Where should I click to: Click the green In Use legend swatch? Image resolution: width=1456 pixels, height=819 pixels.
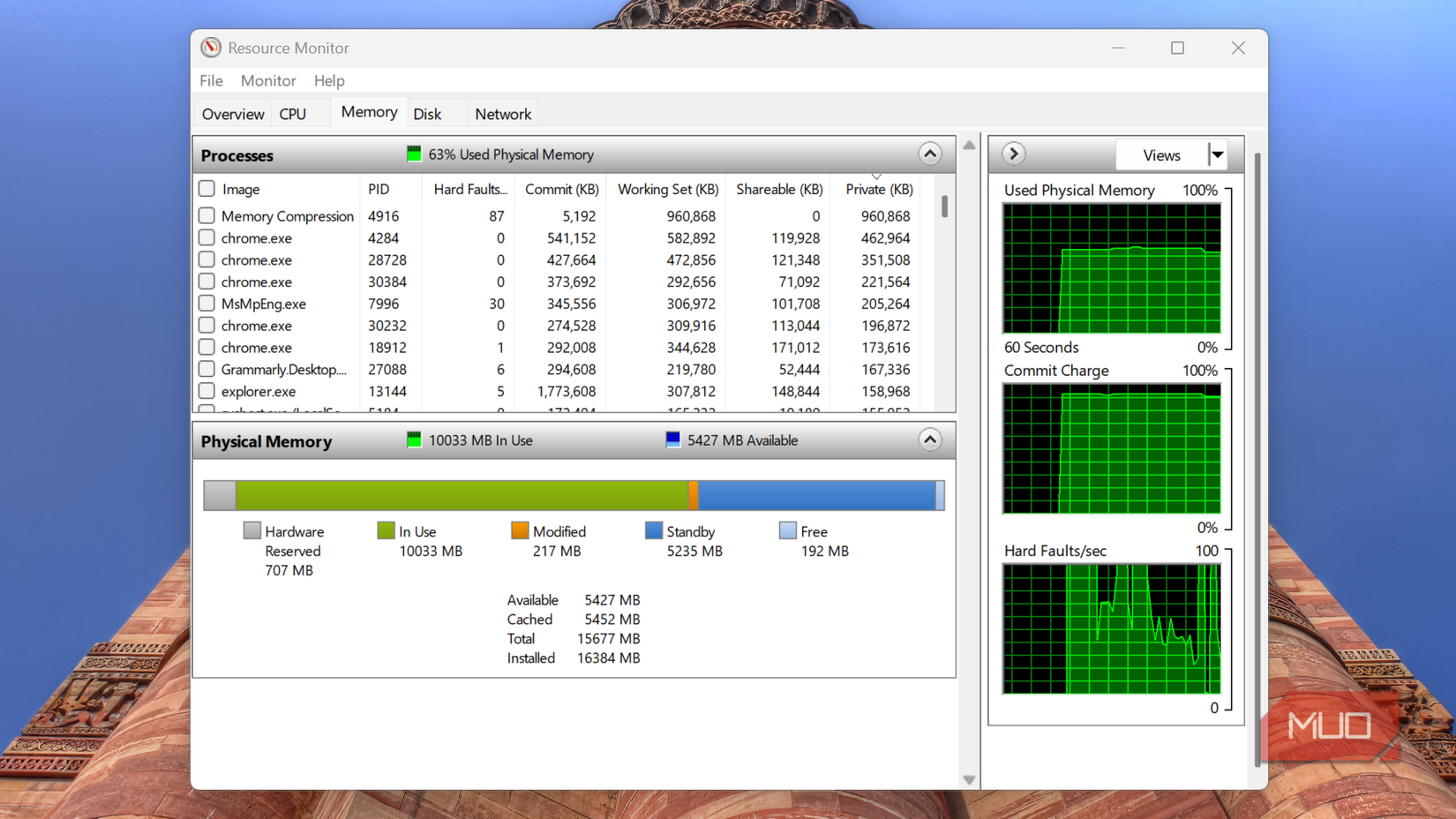tap(386, 530)
